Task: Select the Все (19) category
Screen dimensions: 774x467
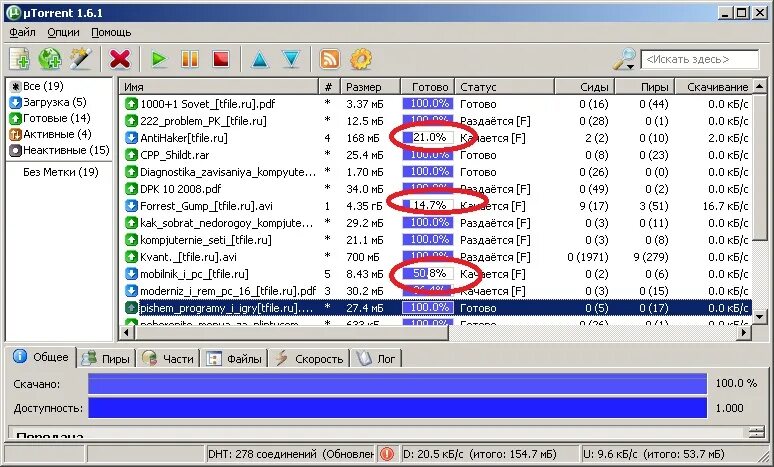Action: [37, 86]
